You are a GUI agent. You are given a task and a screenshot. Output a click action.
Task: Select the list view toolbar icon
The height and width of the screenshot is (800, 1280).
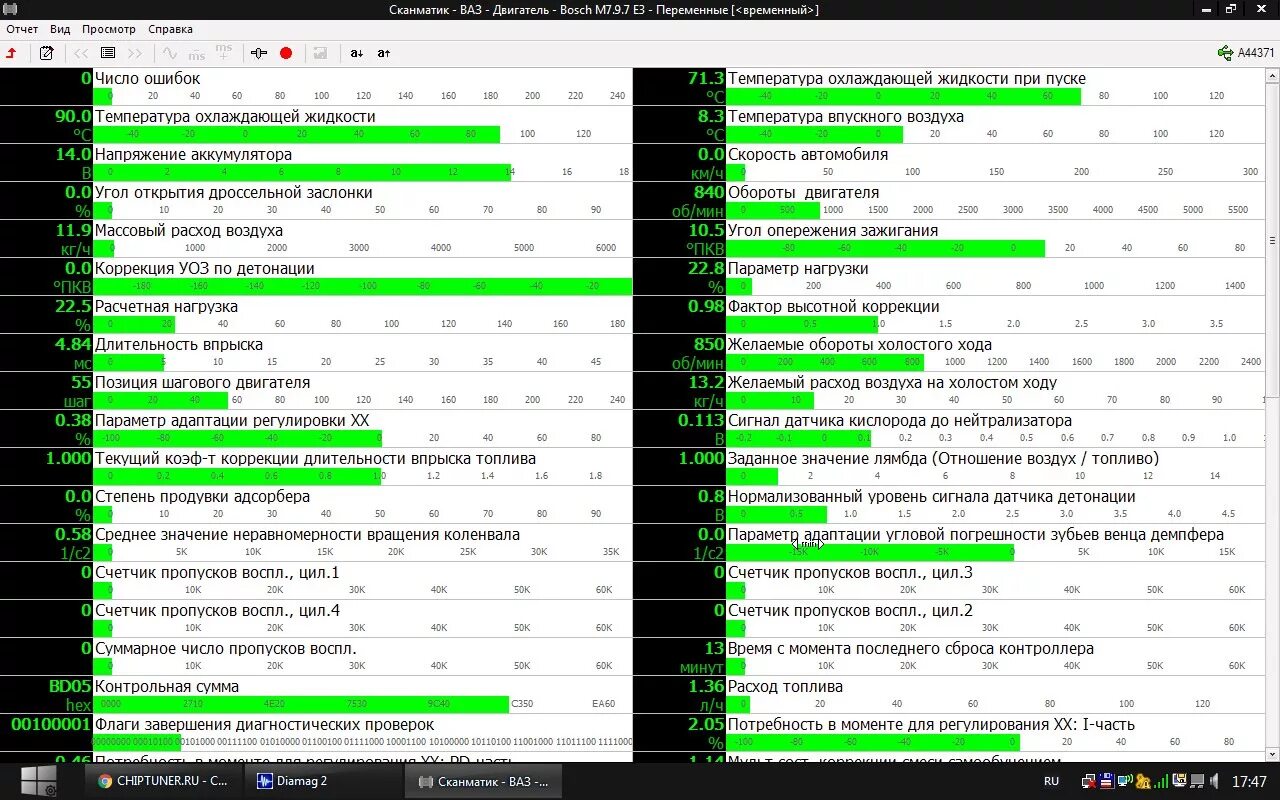(x=108, y=53)
